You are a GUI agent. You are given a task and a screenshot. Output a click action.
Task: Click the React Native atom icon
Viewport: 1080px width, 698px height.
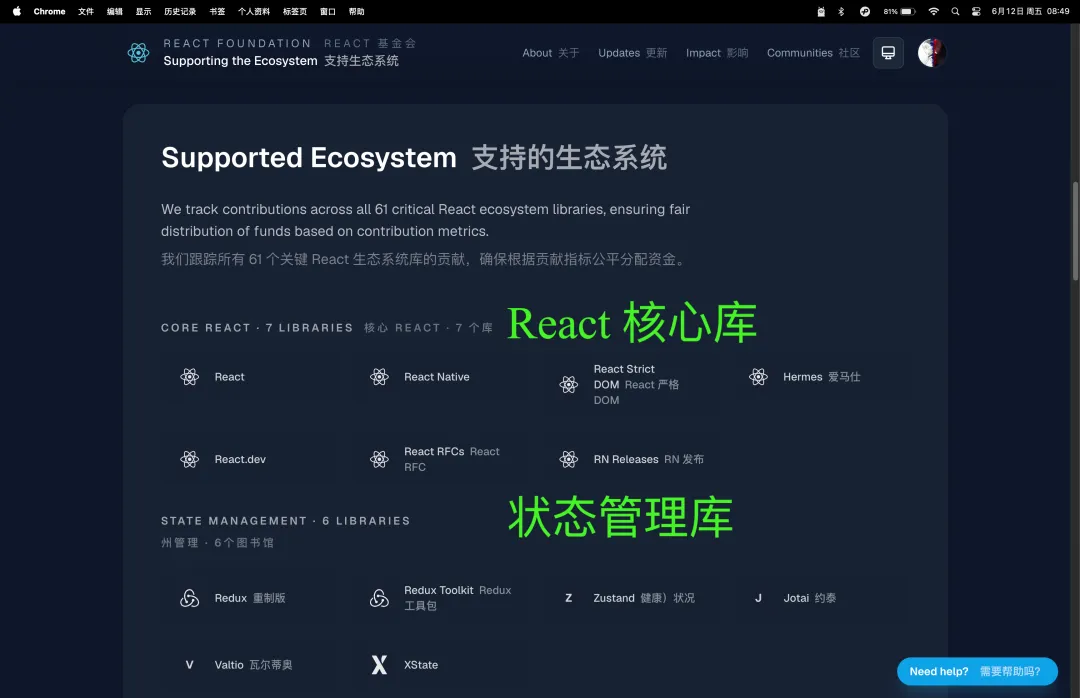pyautogui.click(x=380, y=377)
